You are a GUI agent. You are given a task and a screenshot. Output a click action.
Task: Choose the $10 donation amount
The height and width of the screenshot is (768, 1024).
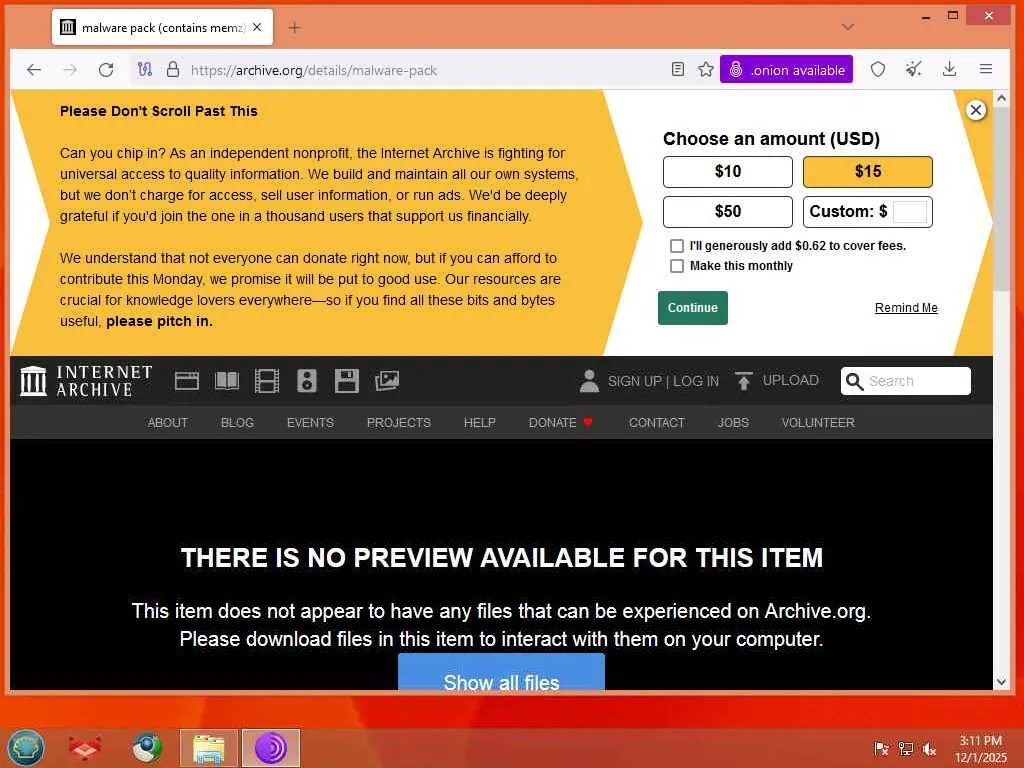coord(728,172)
